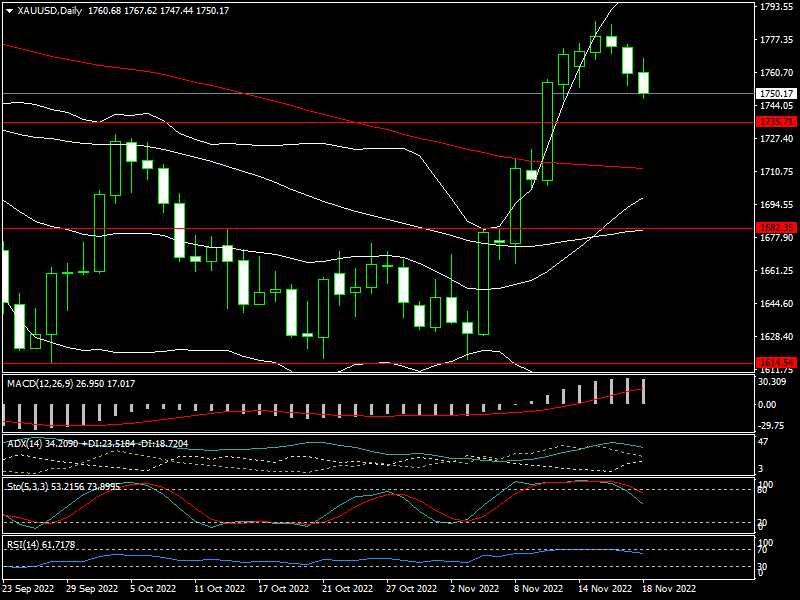Viewport: 800px width, 600px height.
Task: Open the chart dropdown arrow beside XAUUSD
Action: point(9,11)
